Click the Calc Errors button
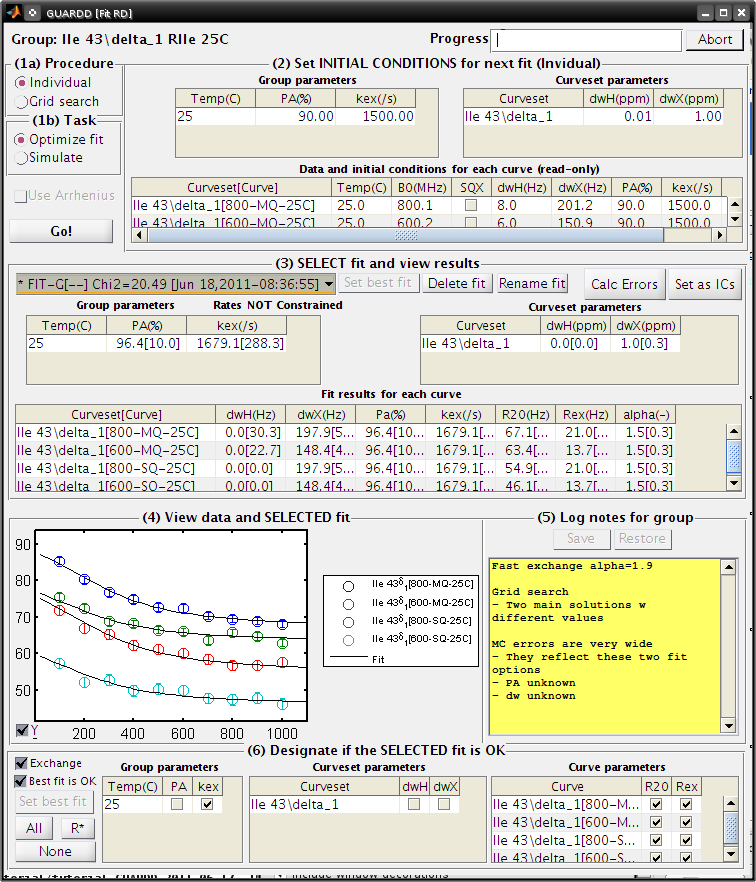 click(624, 284)
